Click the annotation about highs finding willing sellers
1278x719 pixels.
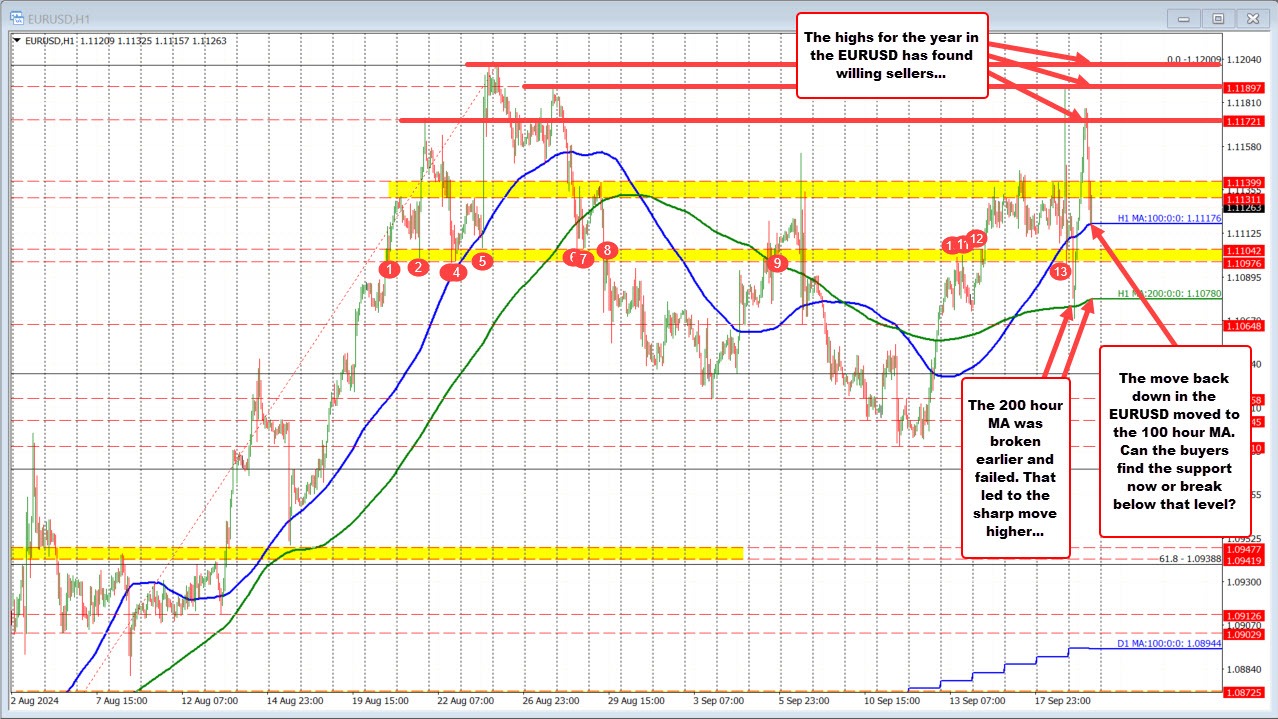tap(892, 55)
